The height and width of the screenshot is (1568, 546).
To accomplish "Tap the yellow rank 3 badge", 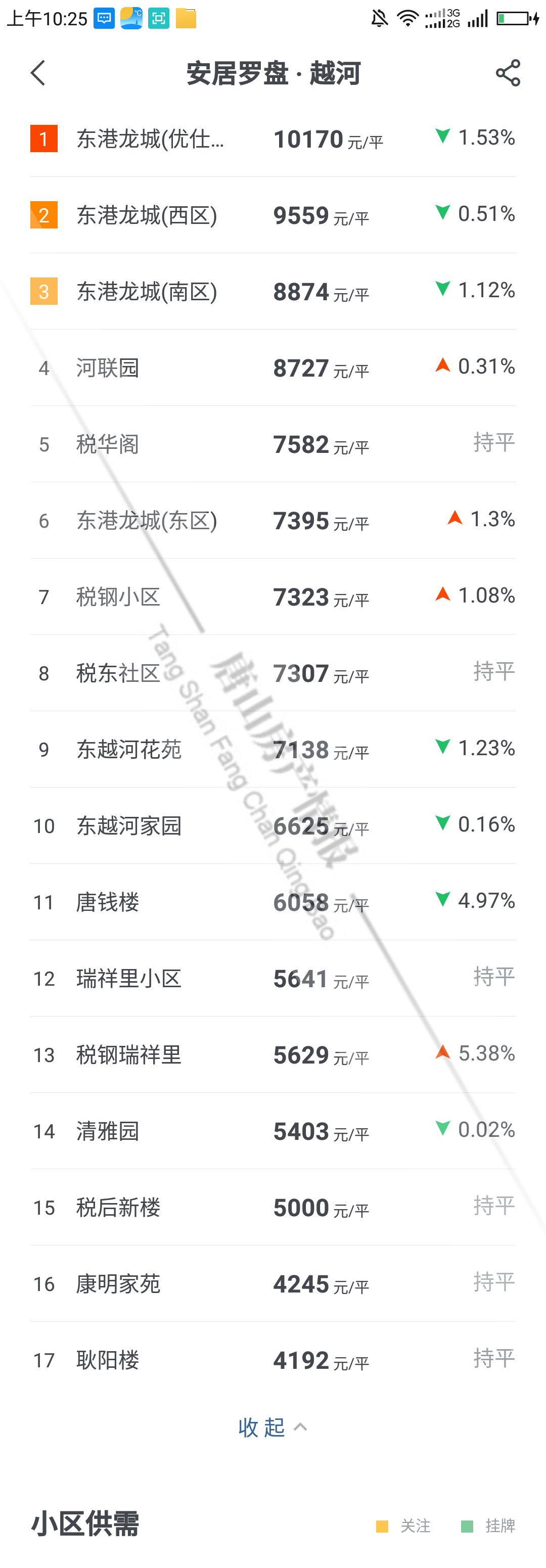I will (44, 292).
